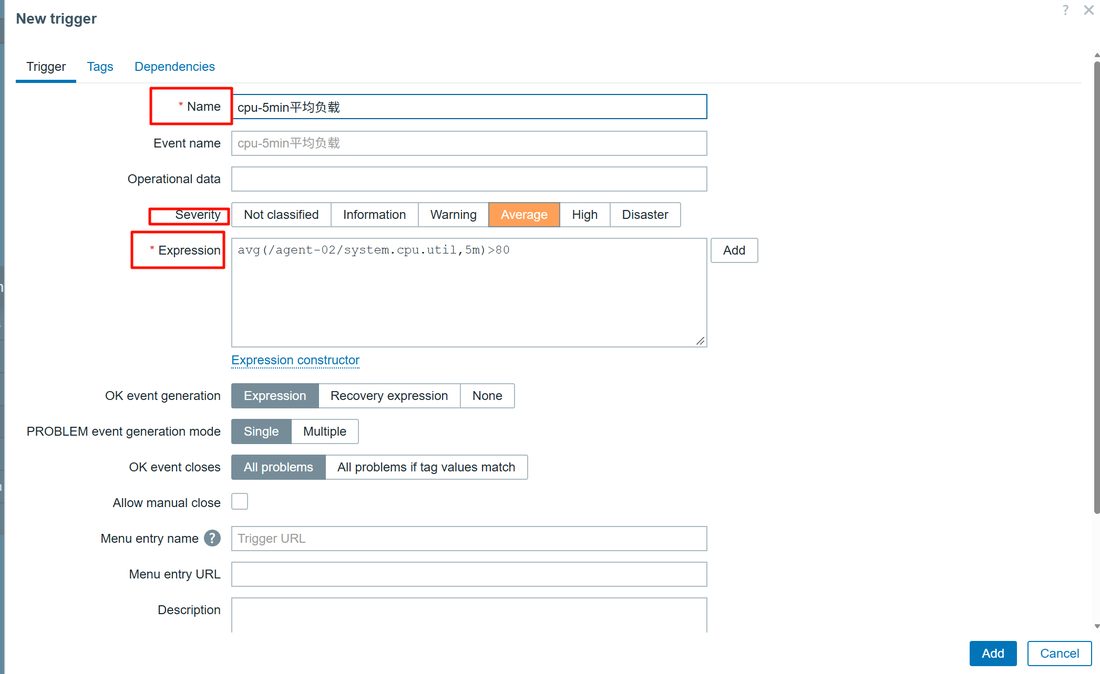Set severity to Warning
The width and height of the screenshot is (1100, 674).
click(x=453, y=215)
